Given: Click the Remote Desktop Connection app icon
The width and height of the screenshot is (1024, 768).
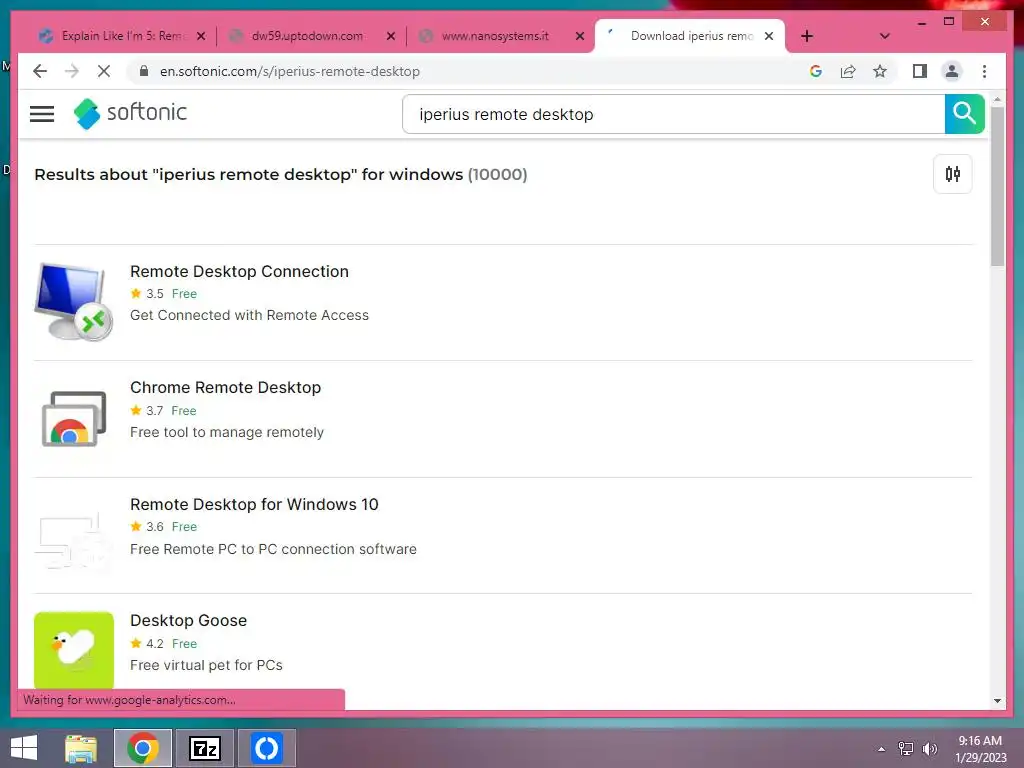Looking at the screenshot, I should [x=74, y=301].
